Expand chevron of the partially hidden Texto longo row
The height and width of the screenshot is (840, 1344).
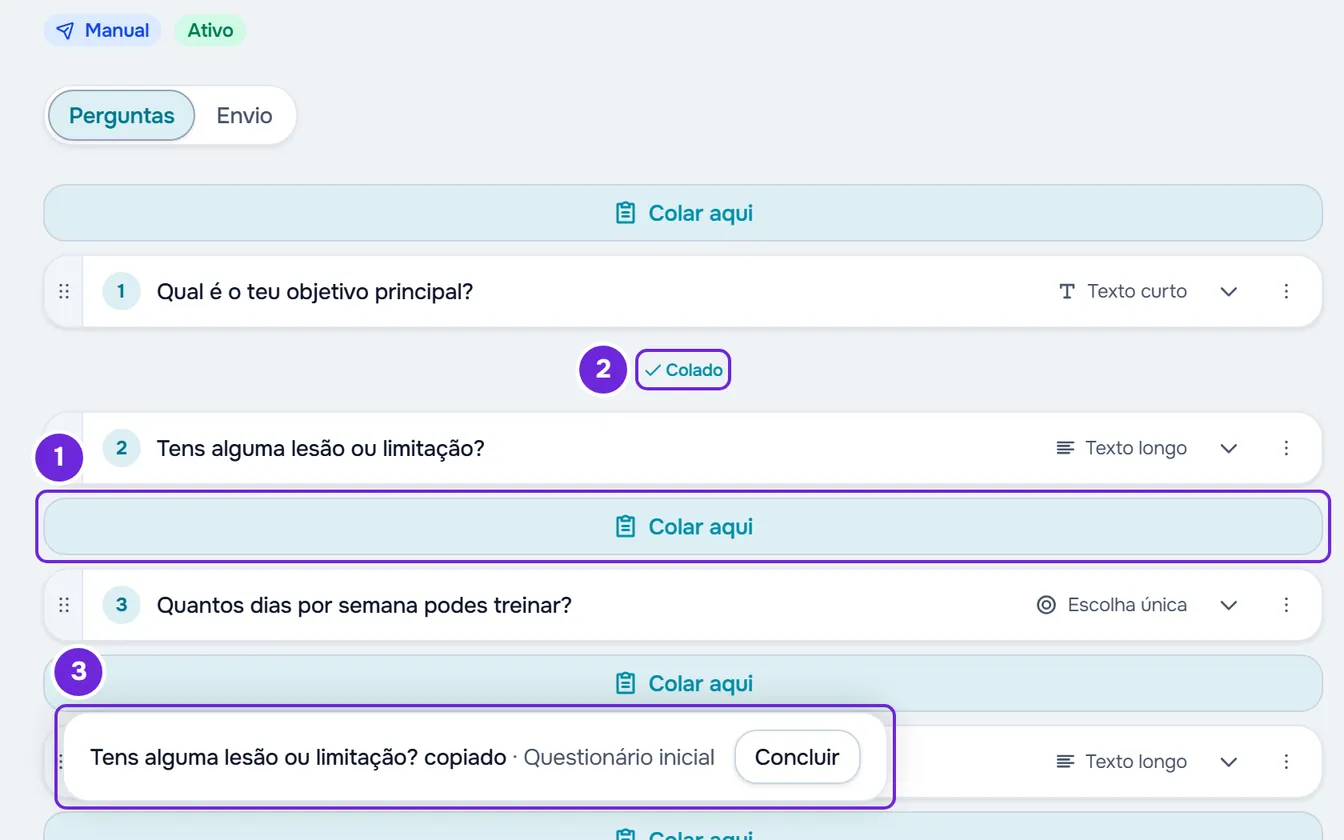(x=1229, y=762)
